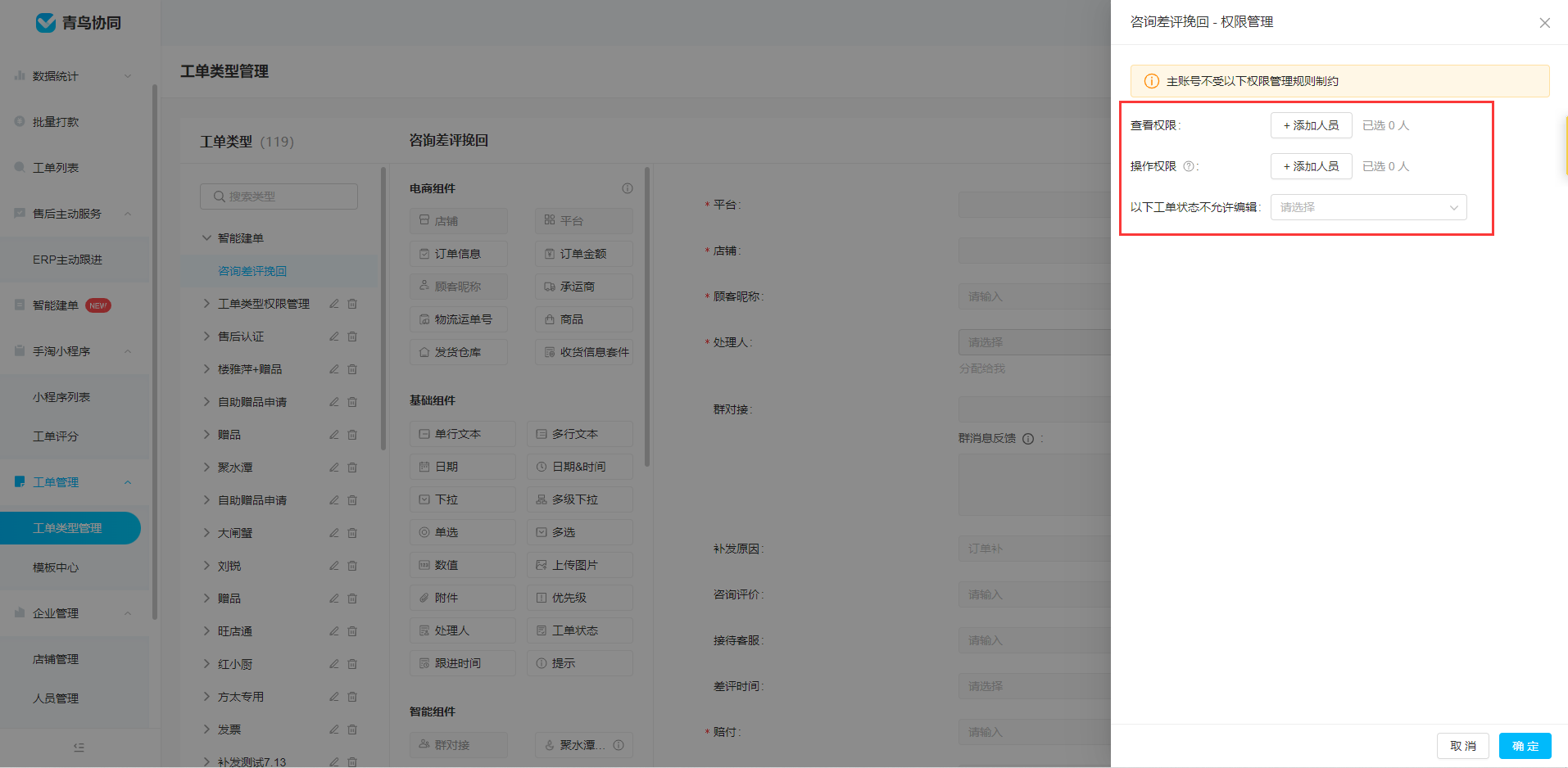Expand the 工单类型权限管理 tree node
The image size is (1568, 768).
pyautogui.click(x=206, y=304)
